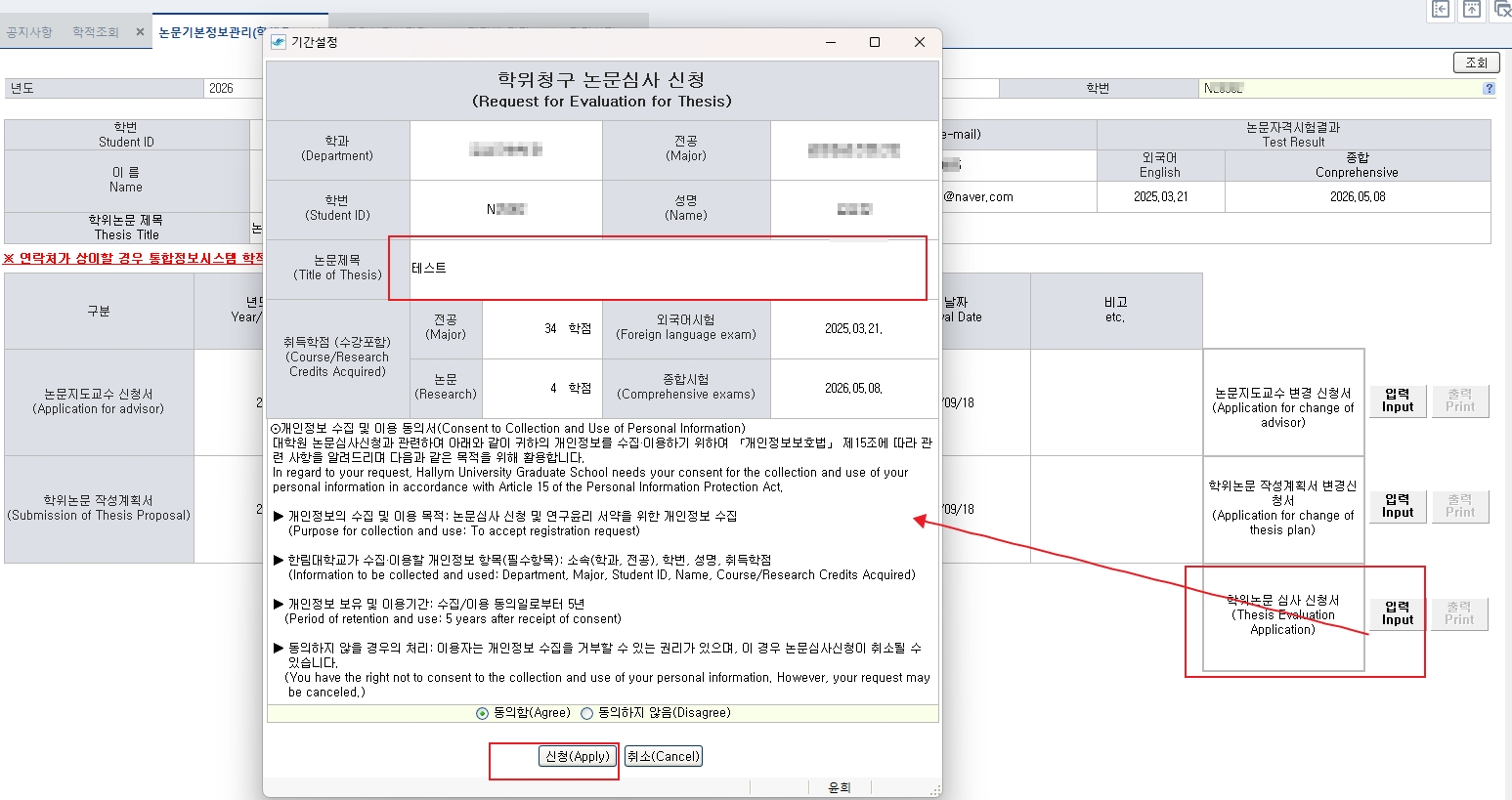
Task: Click the 학위논문 작성계획서 row label
Action: [99, 508]
